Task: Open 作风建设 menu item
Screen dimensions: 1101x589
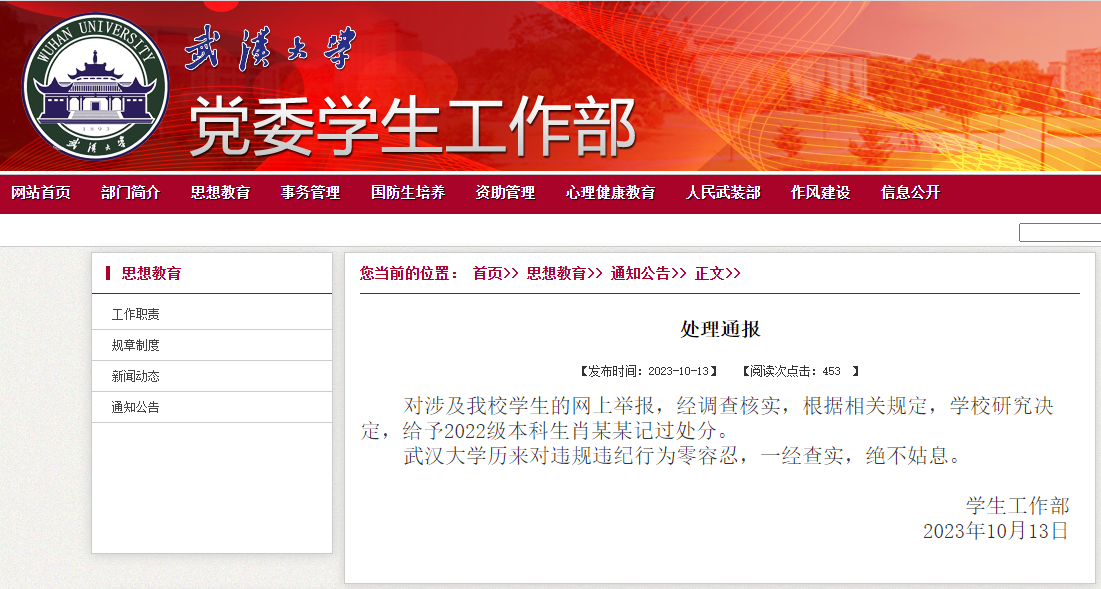Action: [x=820, y=192]
